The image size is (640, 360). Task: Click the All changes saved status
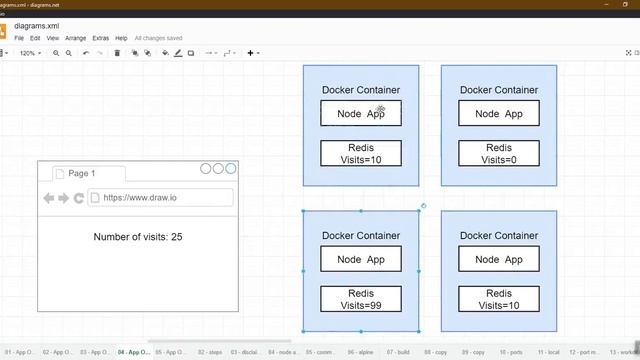click(158, 38)
